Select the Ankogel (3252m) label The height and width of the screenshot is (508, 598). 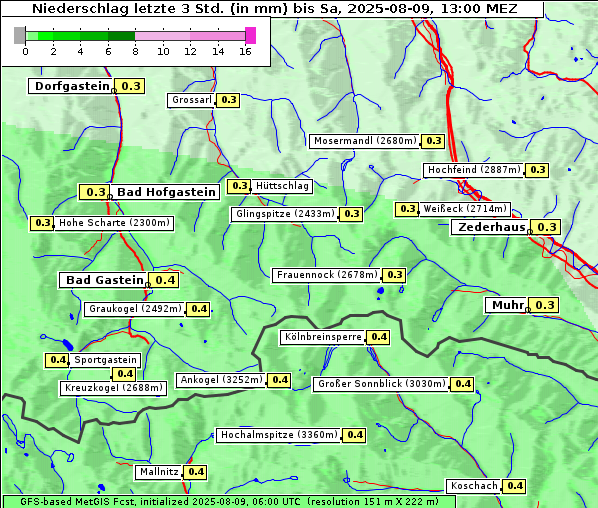coord(221,380)
